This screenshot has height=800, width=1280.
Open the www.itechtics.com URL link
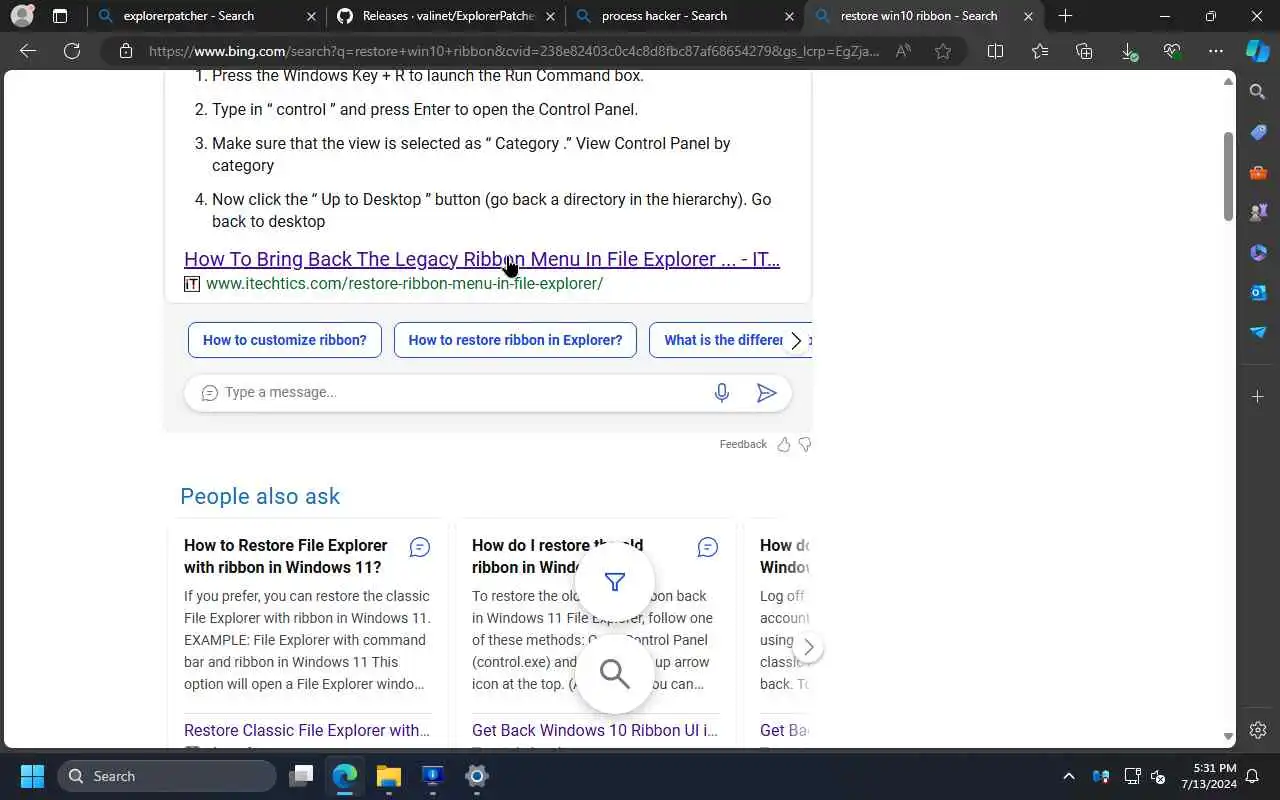point(404,283)
